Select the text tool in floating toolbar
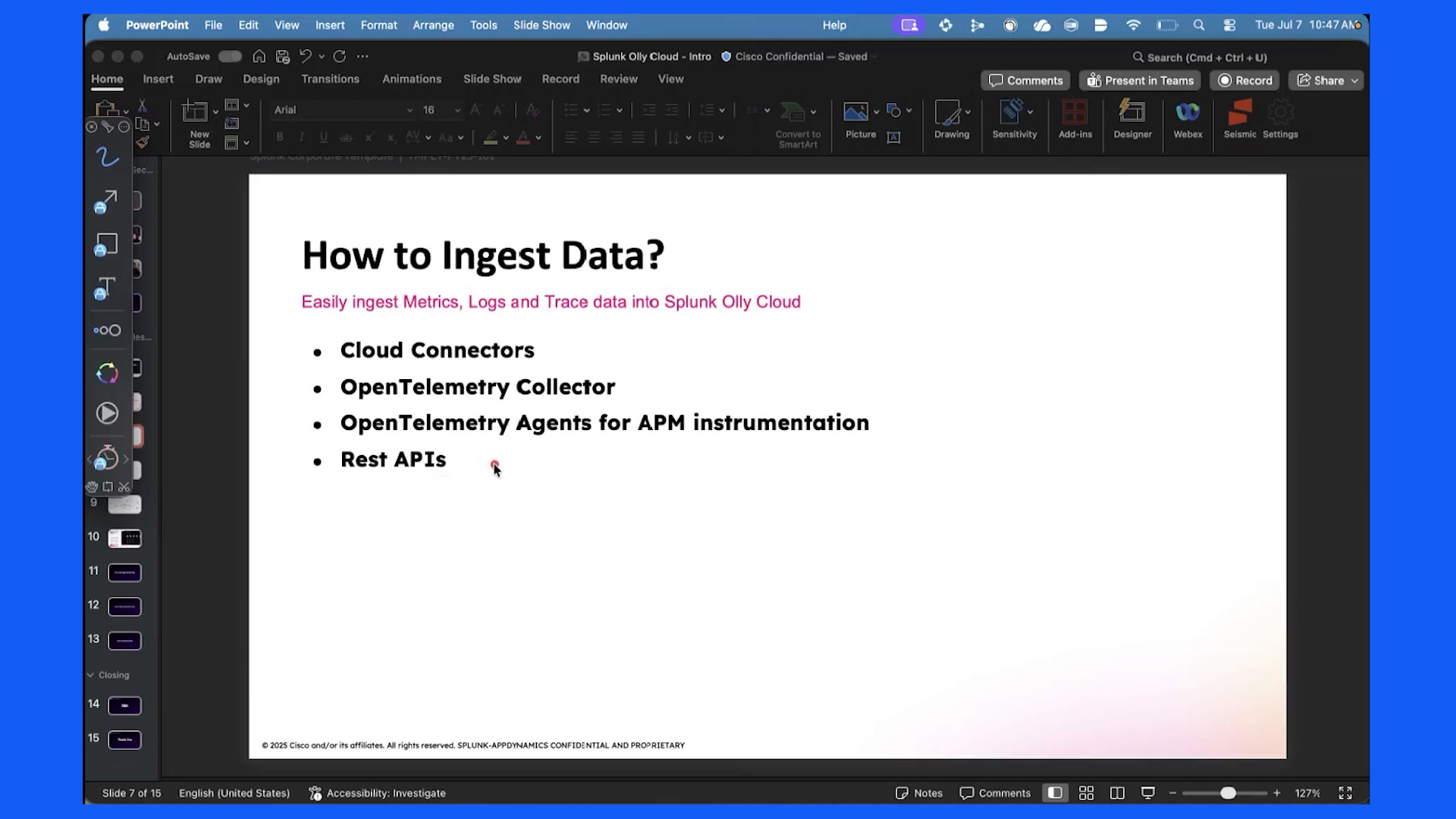The image size is (1456, 819). tap(105, 288)
